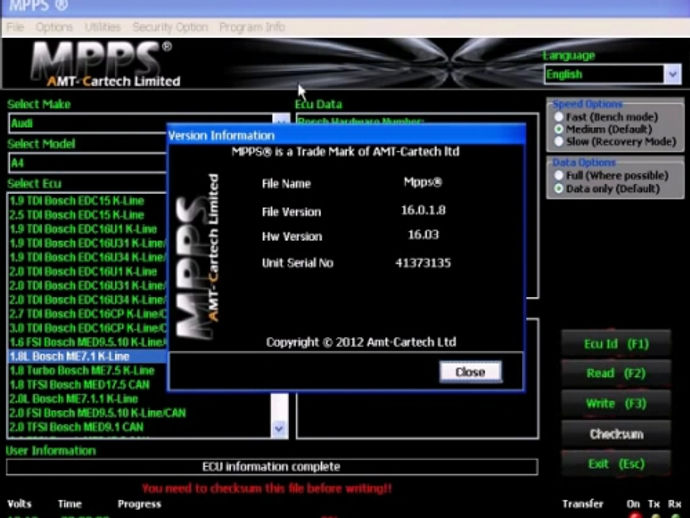The image size is (690, 518).
Task: Expand the Language dropdown arrow
Action: (672, 74)
